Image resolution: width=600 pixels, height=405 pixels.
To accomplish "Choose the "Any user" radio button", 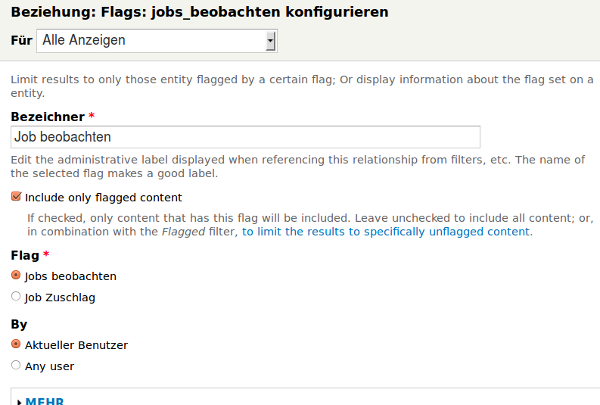I will (x=16, y=365).
